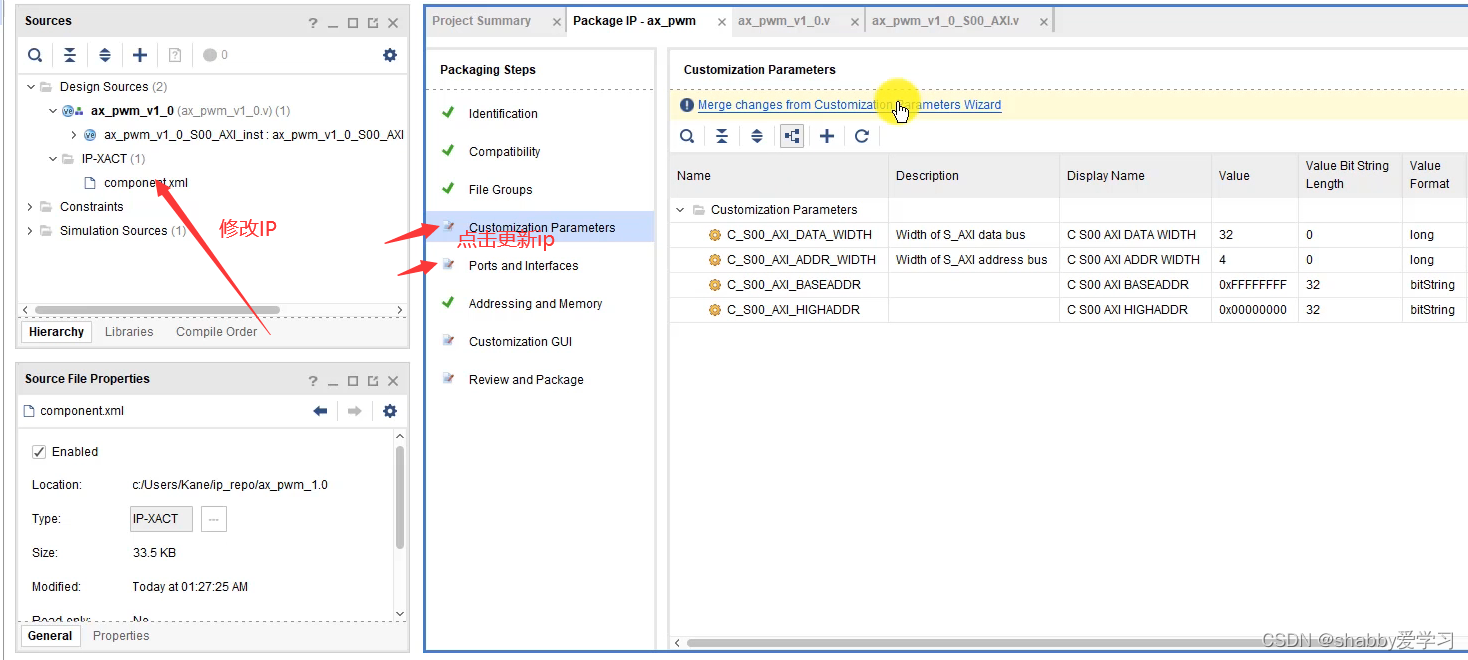The height and width of the screenshot is (660, 1468).
Task: Open the ax_pwm_v1_0_S00_AXI.v tab
Action: tap(945, 21)
